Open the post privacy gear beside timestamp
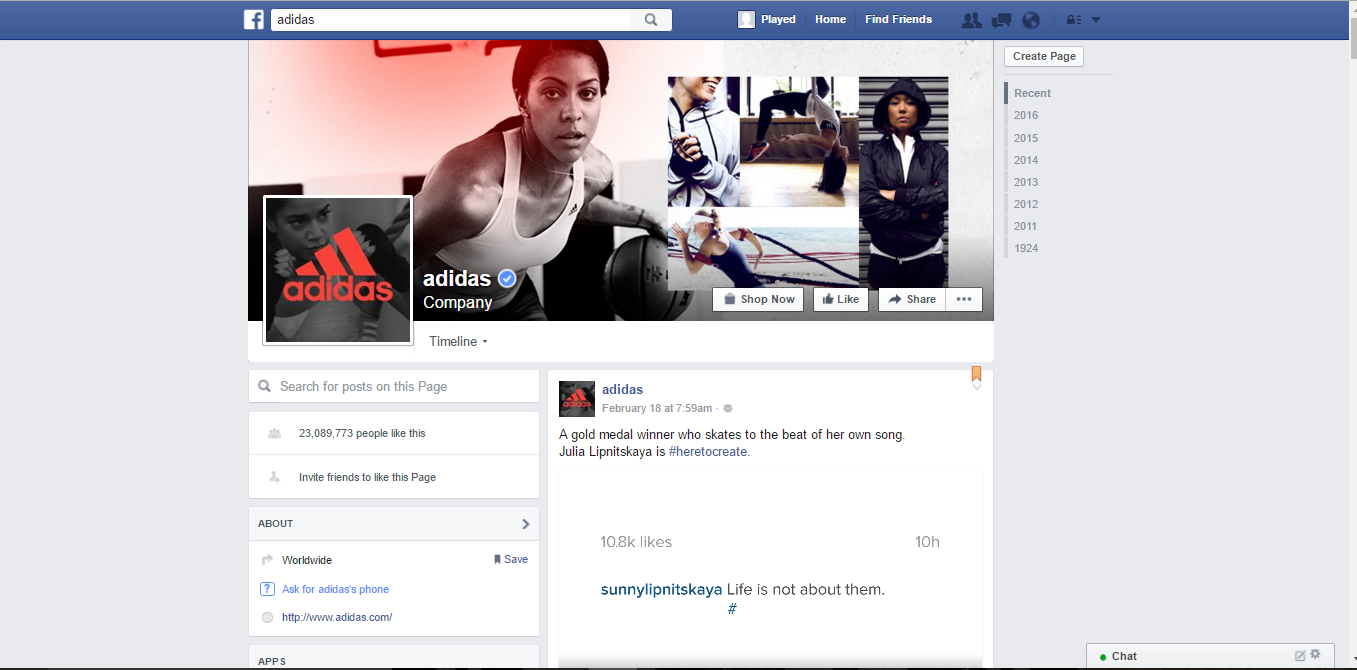Image resolution: width=1357 pixels, height=670 pixels. 727,408
